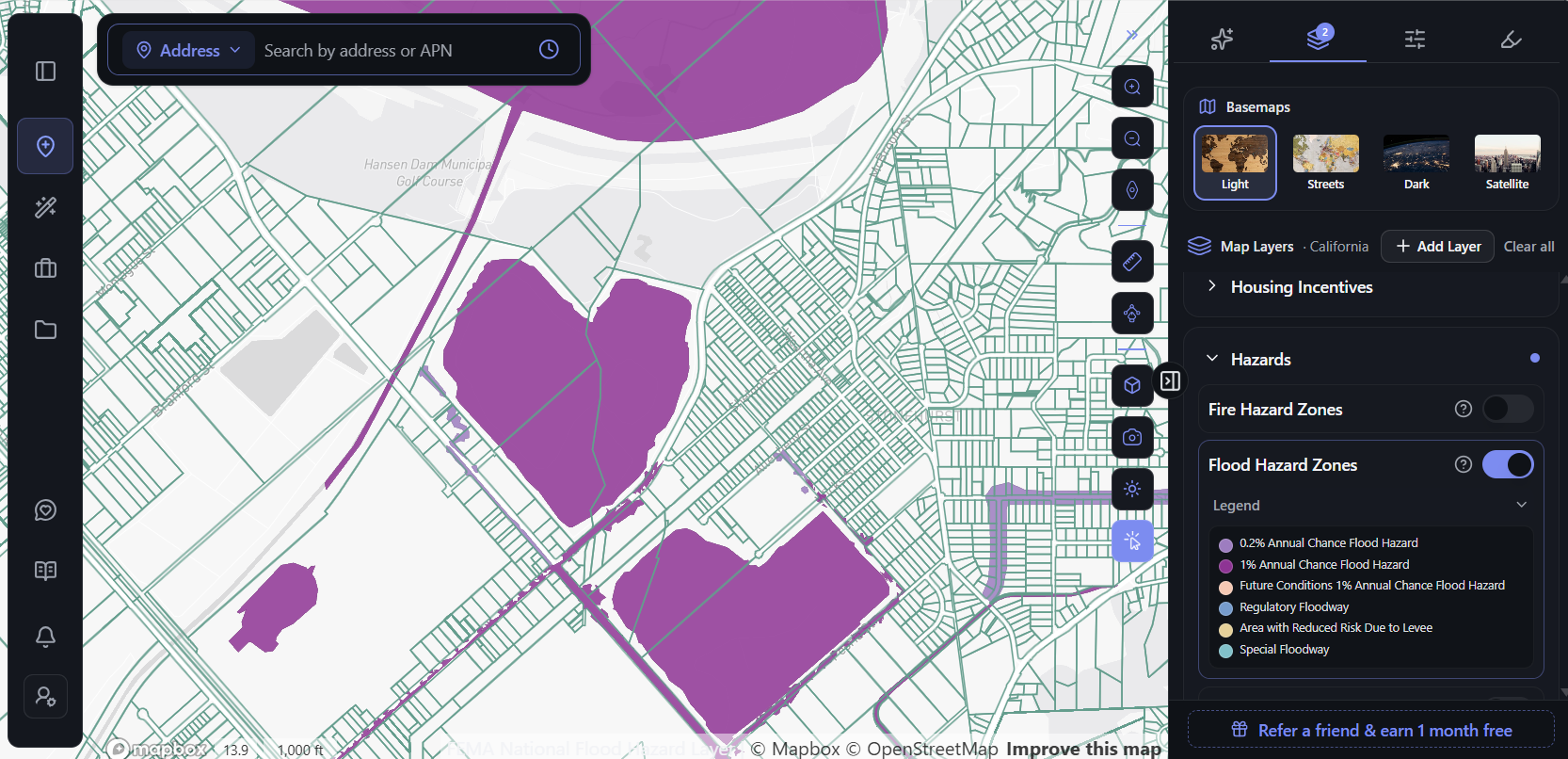The image size is (1568, 759).
Task: Open the magic wand tool in left sidebar
Action: 45,207
